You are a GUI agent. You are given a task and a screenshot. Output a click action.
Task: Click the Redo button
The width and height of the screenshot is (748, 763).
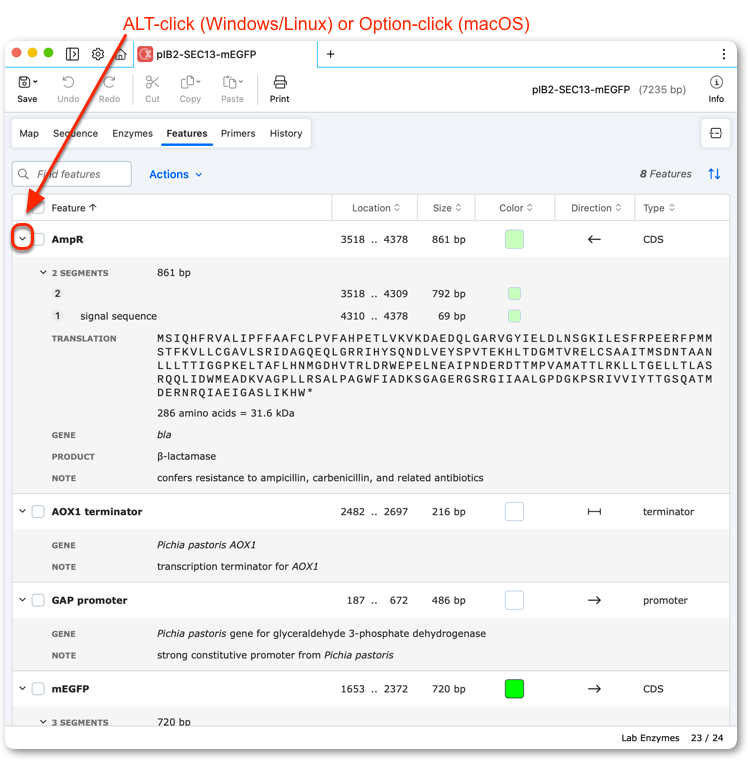point(109,89)
